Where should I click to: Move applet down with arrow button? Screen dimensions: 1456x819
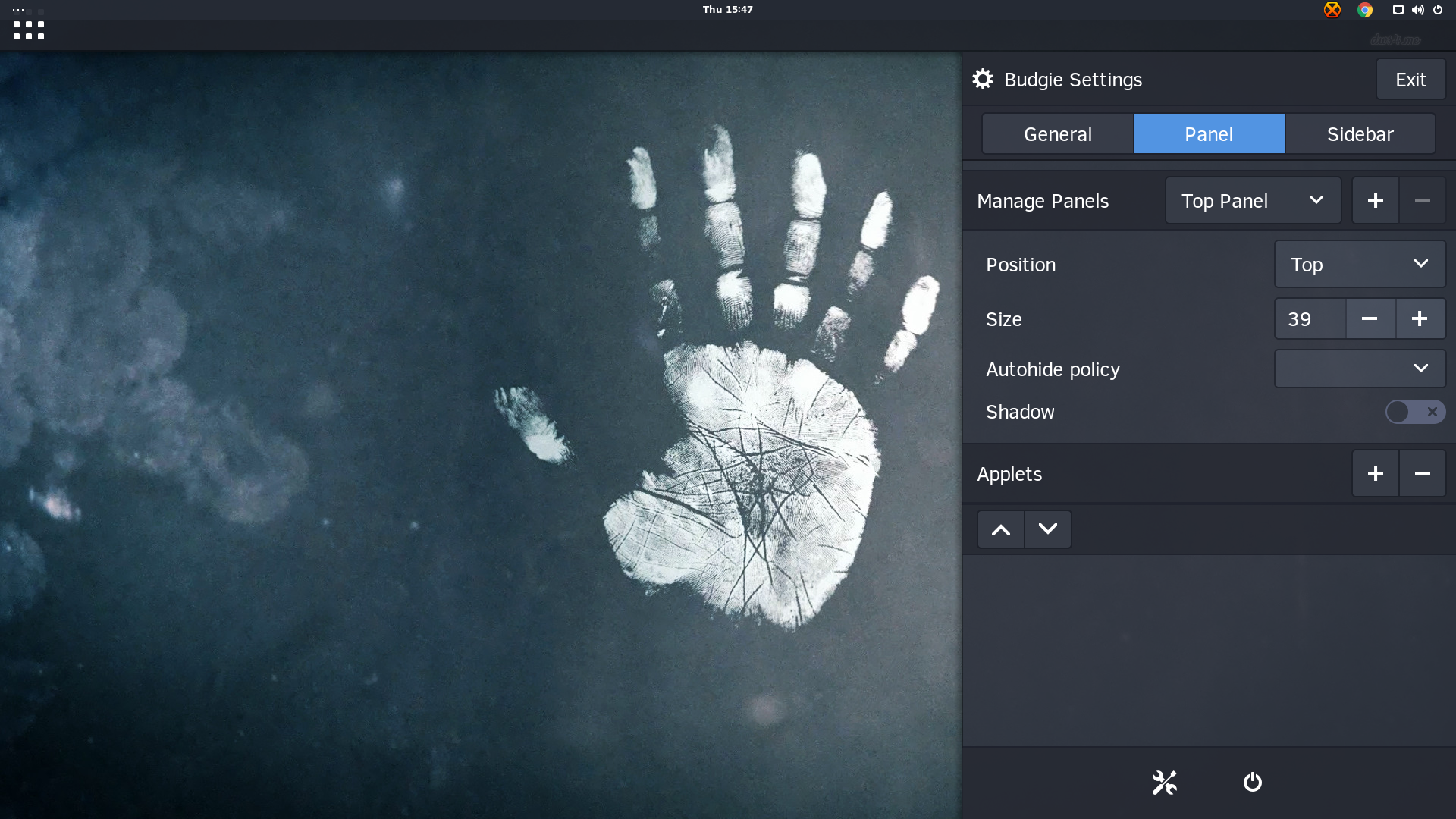click(x=1048, y=529)
